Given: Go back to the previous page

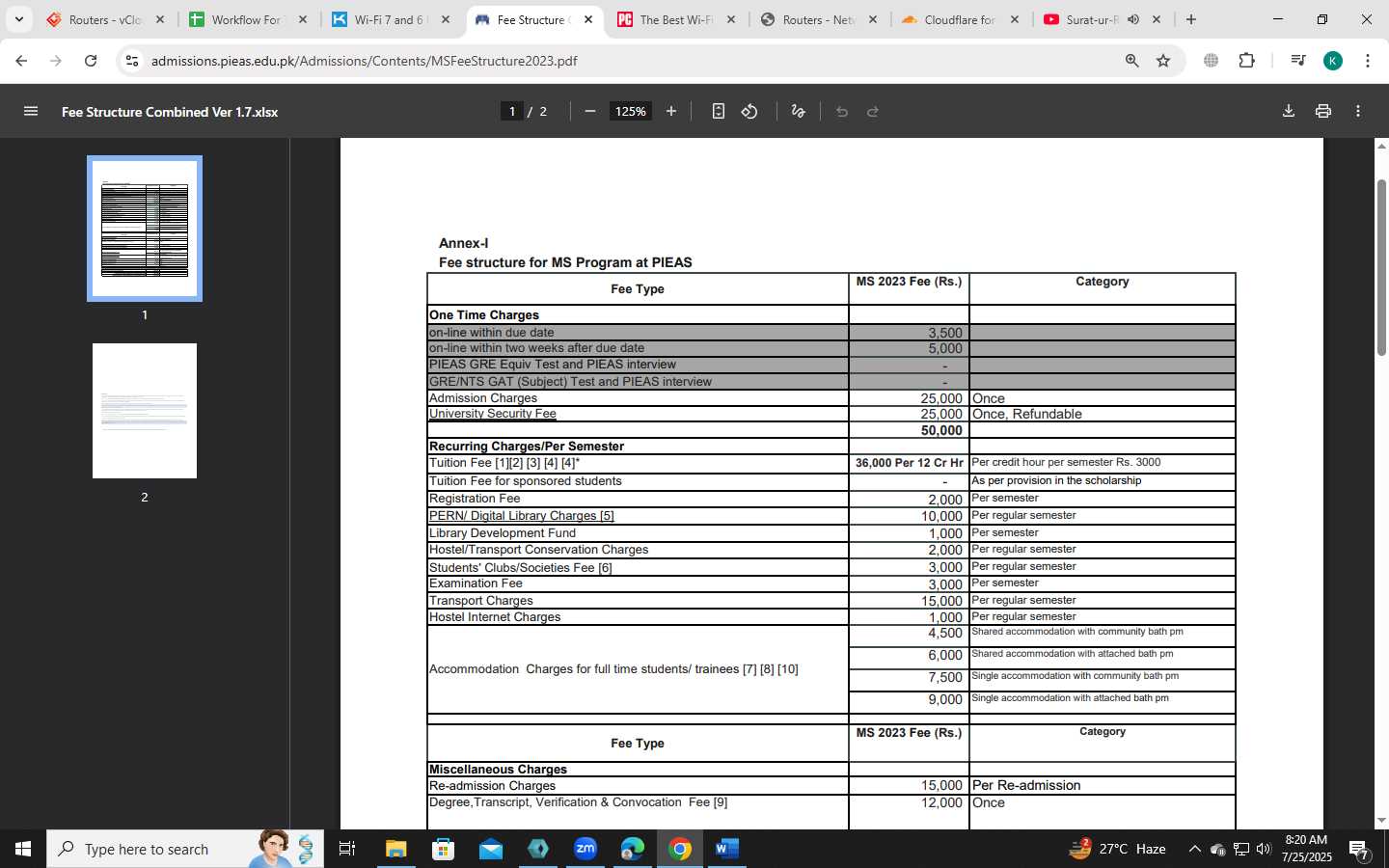Looking at the screenshot, I should coord(21,61).
